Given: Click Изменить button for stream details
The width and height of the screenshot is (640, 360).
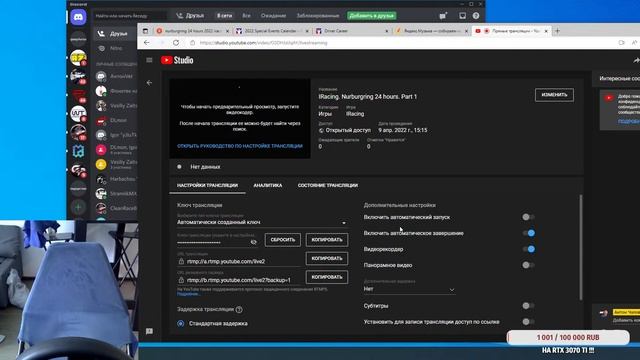Looking at the screenshot, I should click(x=554, y=95).
